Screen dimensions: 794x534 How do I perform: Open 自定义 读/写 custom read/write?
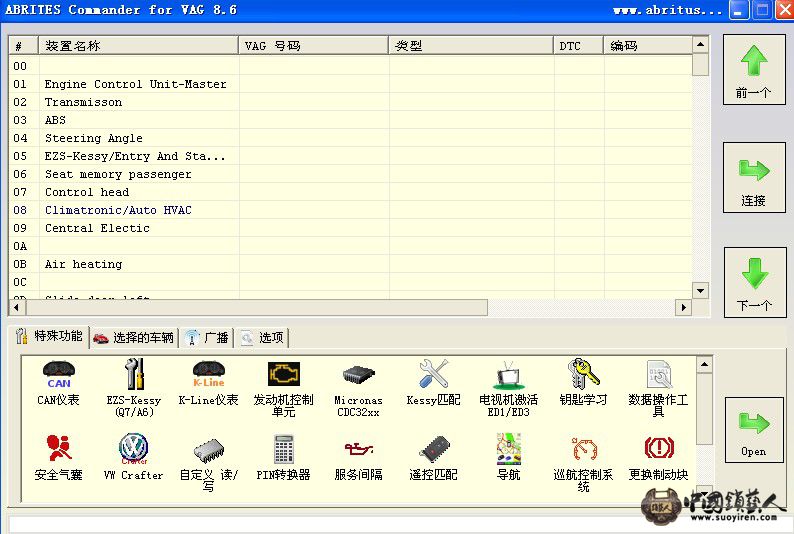coord(208,464)
